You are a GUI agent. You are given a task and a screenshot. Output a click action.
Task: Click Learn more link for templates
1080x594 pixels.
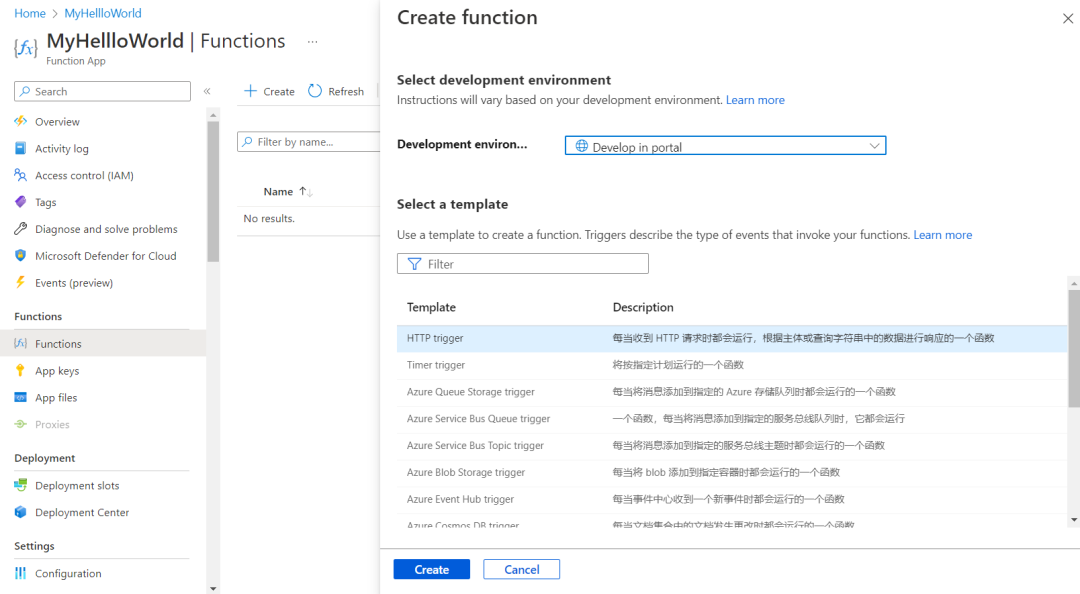pyautogui.click(x=942, y=235)
